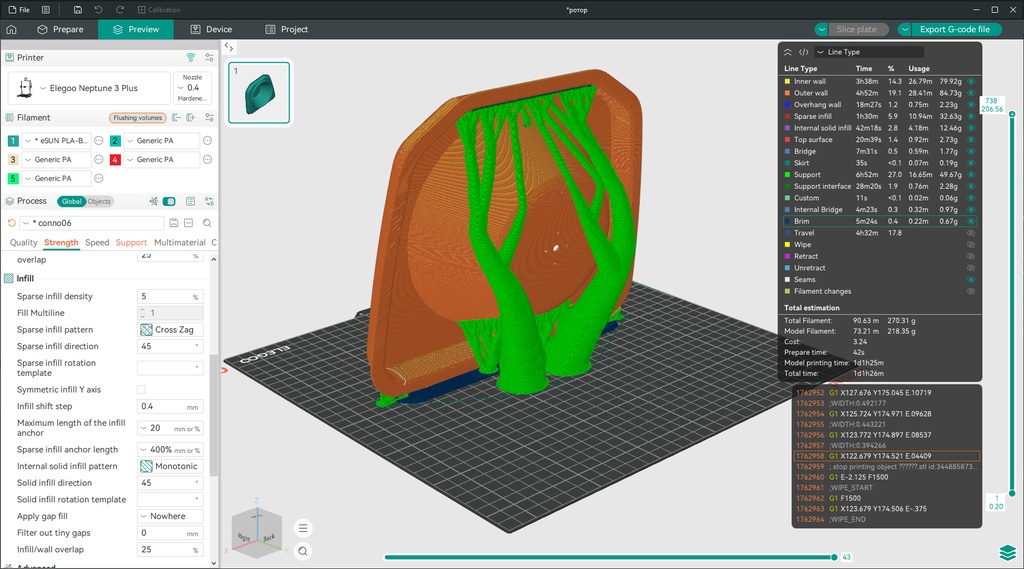Show Retract markers via eye icon
The image size is (1024, 569).
[971, 257]
